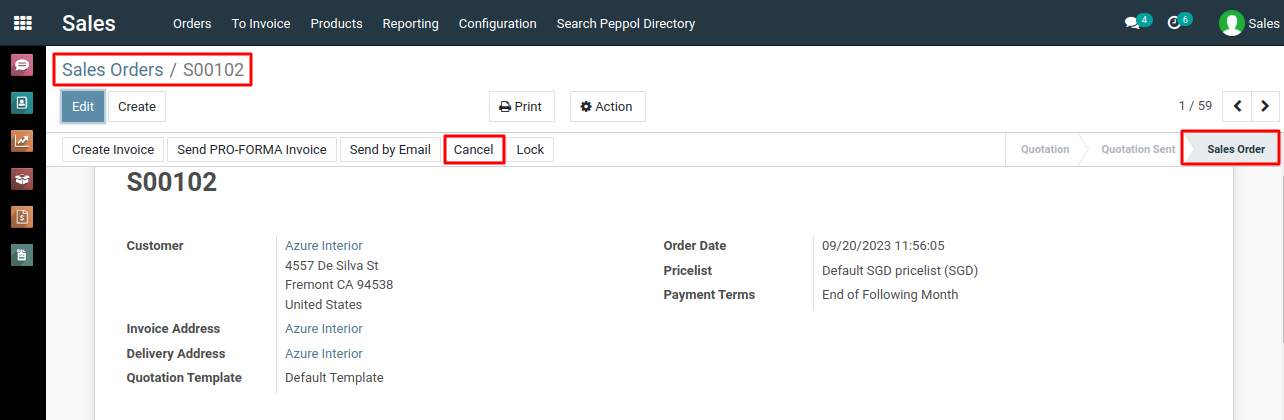
Task: Open Invoicing dollar document icon in sidebar
Action: [22, 217]
